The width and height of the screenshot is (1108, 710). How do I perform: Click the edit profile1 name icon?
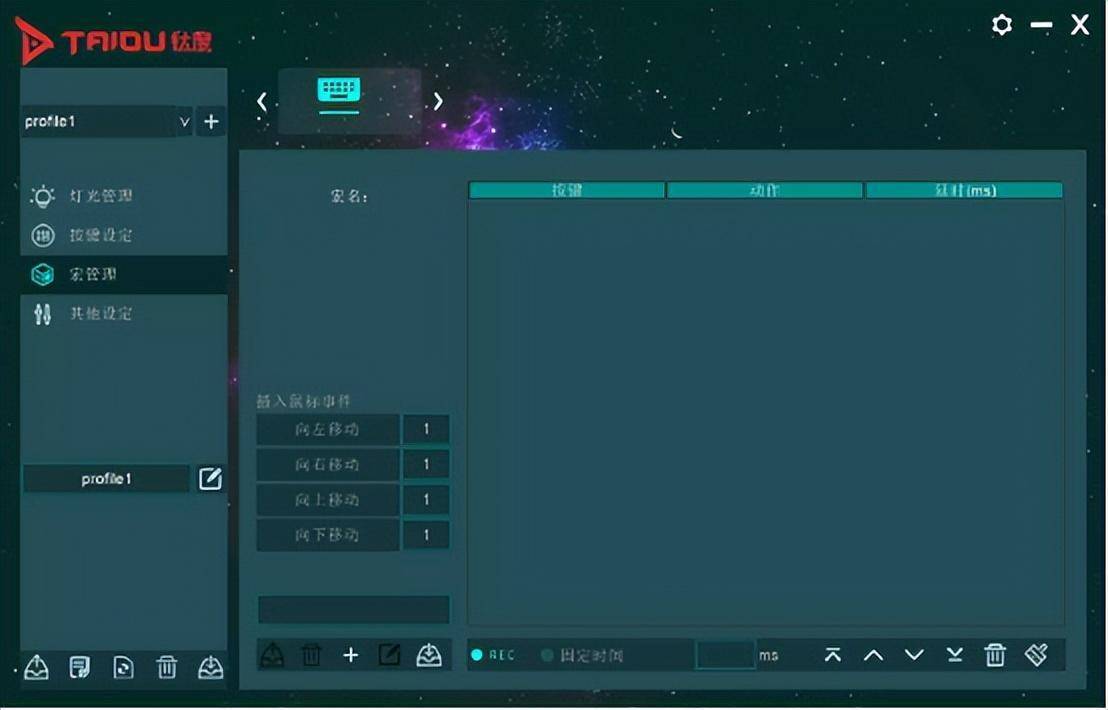point(211,479)
